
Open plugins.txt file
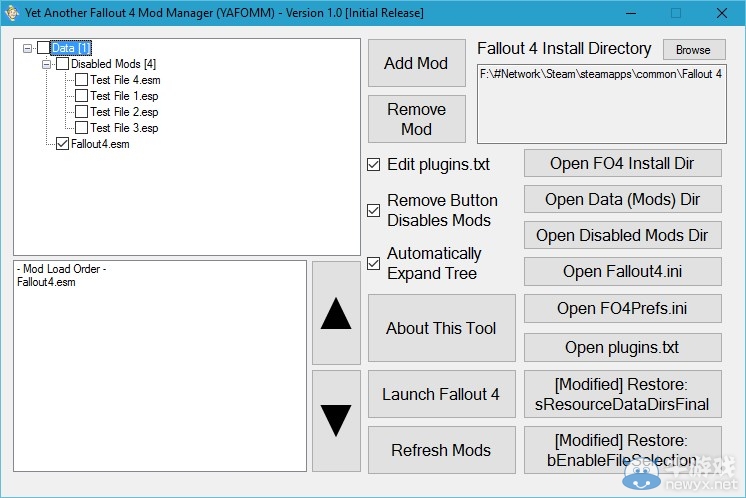[622, 347]
